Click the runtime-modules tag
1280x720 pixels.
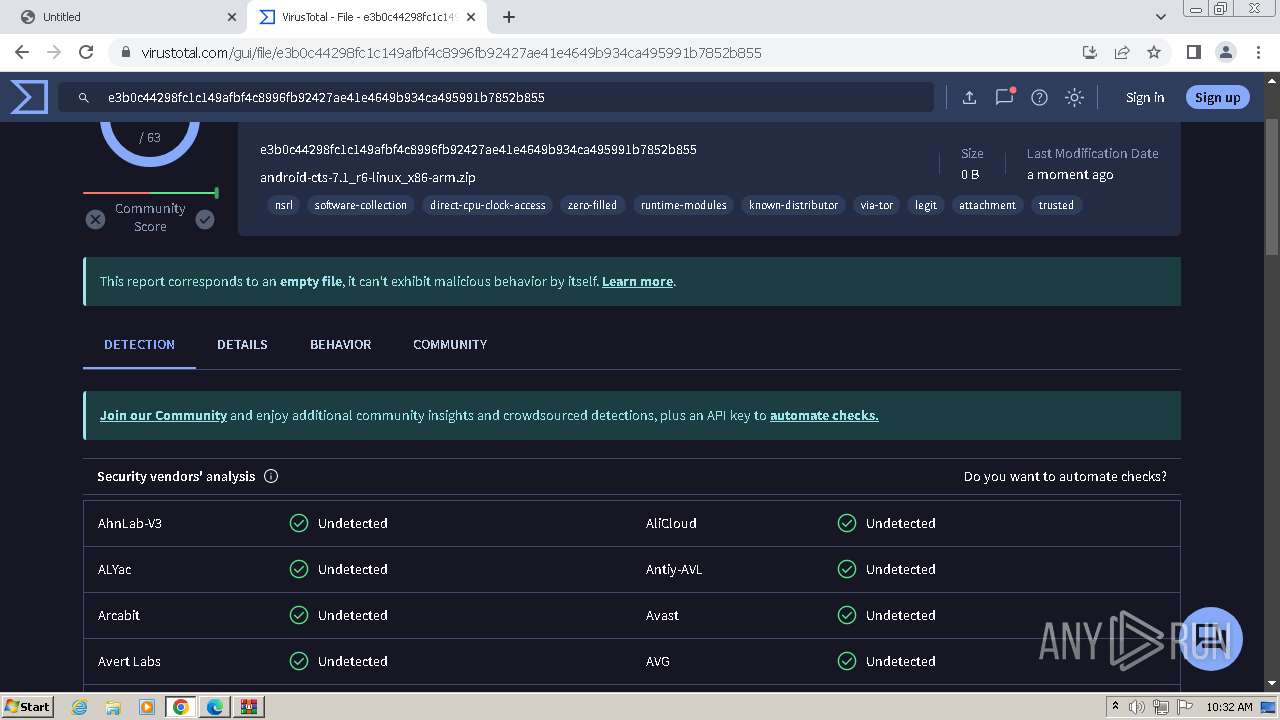684,205
